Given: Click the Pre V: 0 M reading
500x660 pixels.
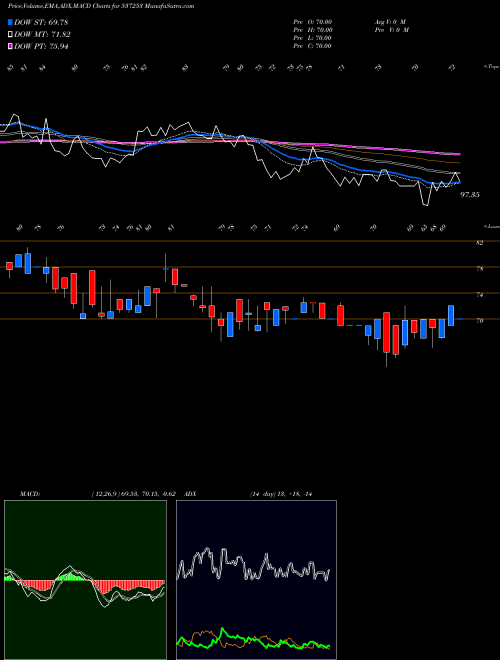Looking at the screenshot, I should tap(392, 30).
